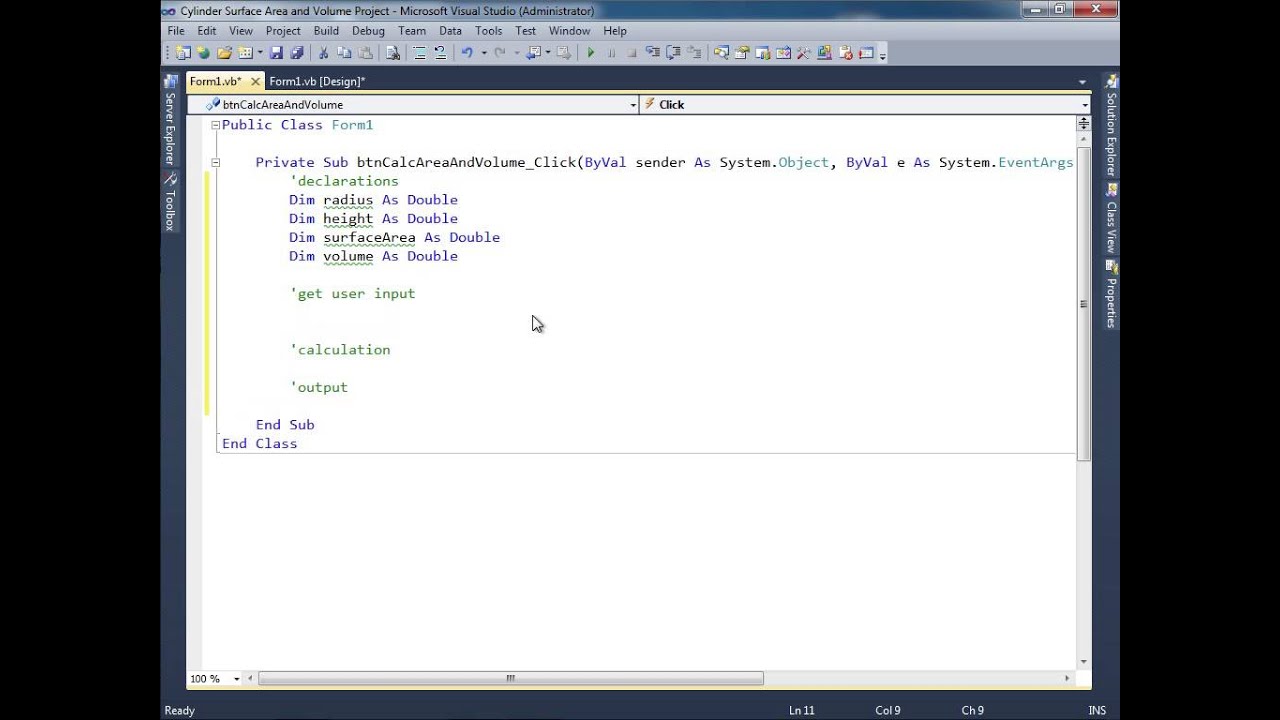Screen dimensions: 1280x720
Task: Close the Form1.vb* tab
Action: (x=255, y=81)
